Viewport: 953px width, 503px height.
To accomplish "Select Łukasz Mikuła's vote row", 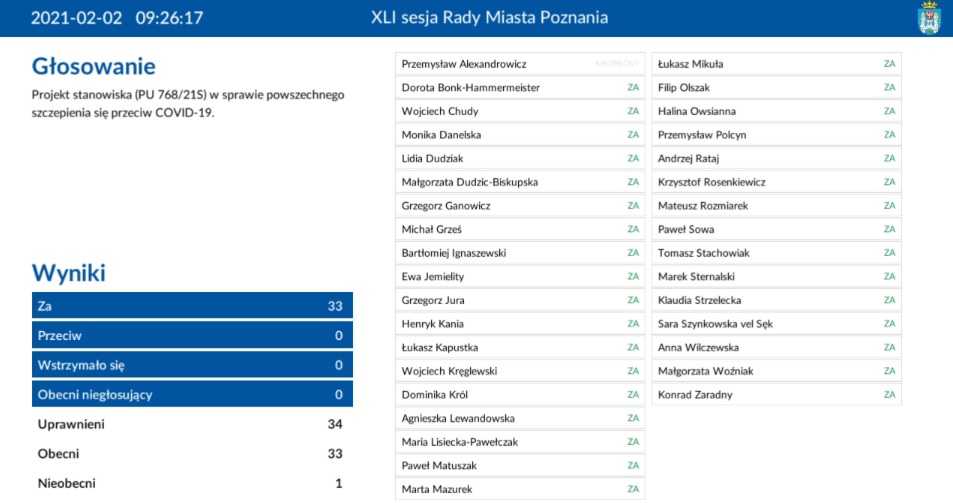I will click(776, 64).
